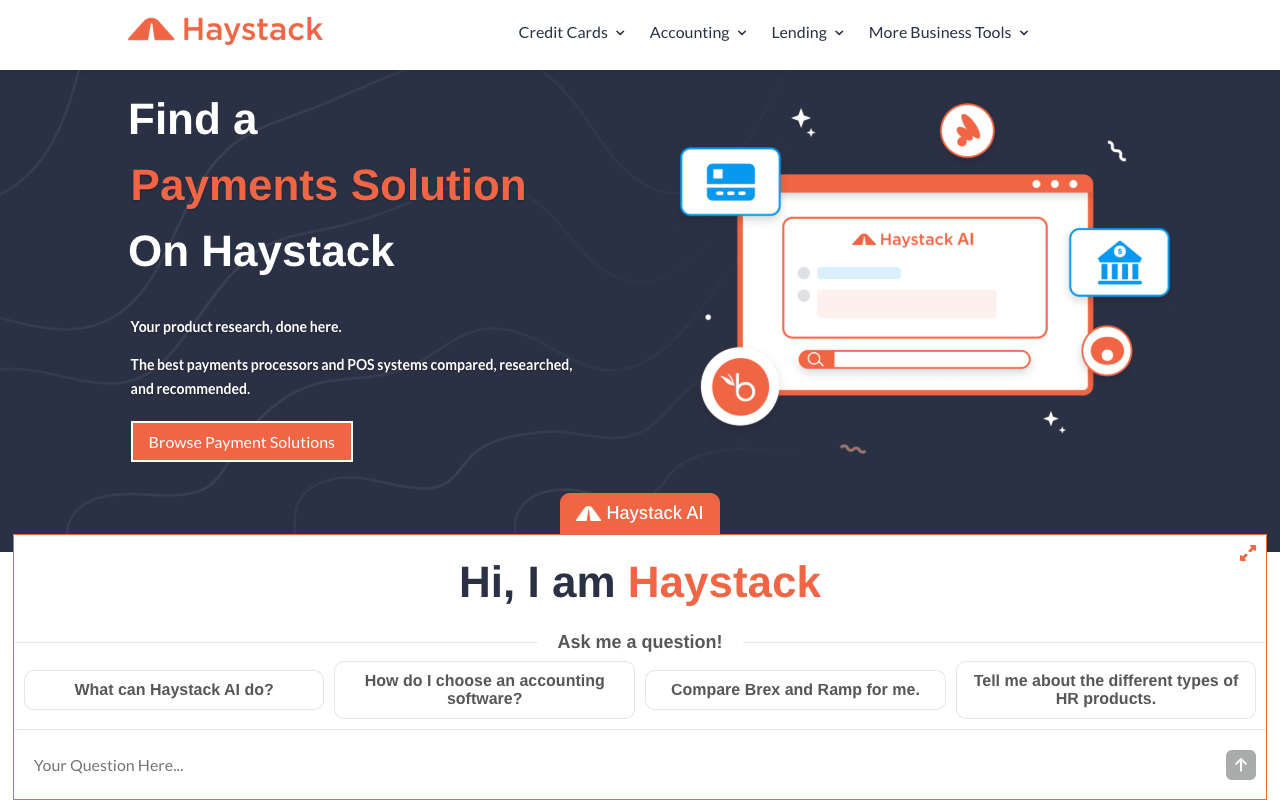Focus the Your Question Here input
The image size is (1280, 800).
pyautogui.click(x=620, y=765)
